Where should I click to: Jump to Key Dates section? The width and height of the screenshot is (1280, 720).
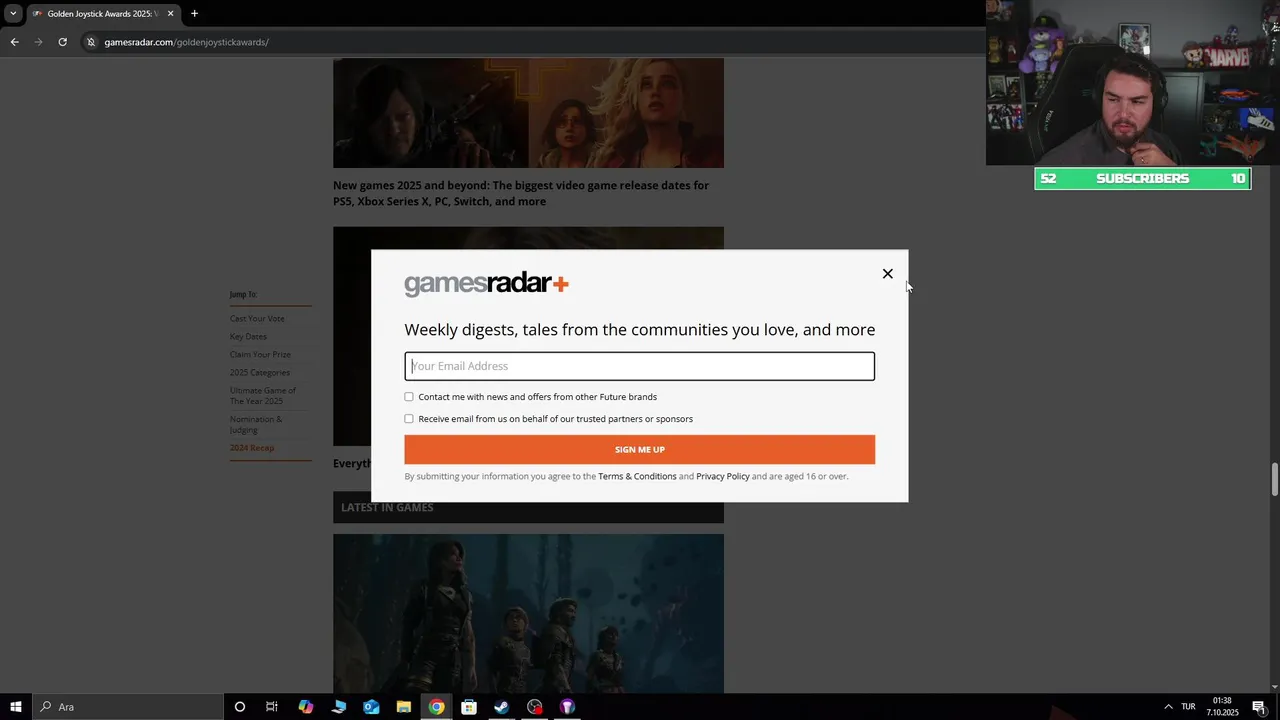[248, 336]
